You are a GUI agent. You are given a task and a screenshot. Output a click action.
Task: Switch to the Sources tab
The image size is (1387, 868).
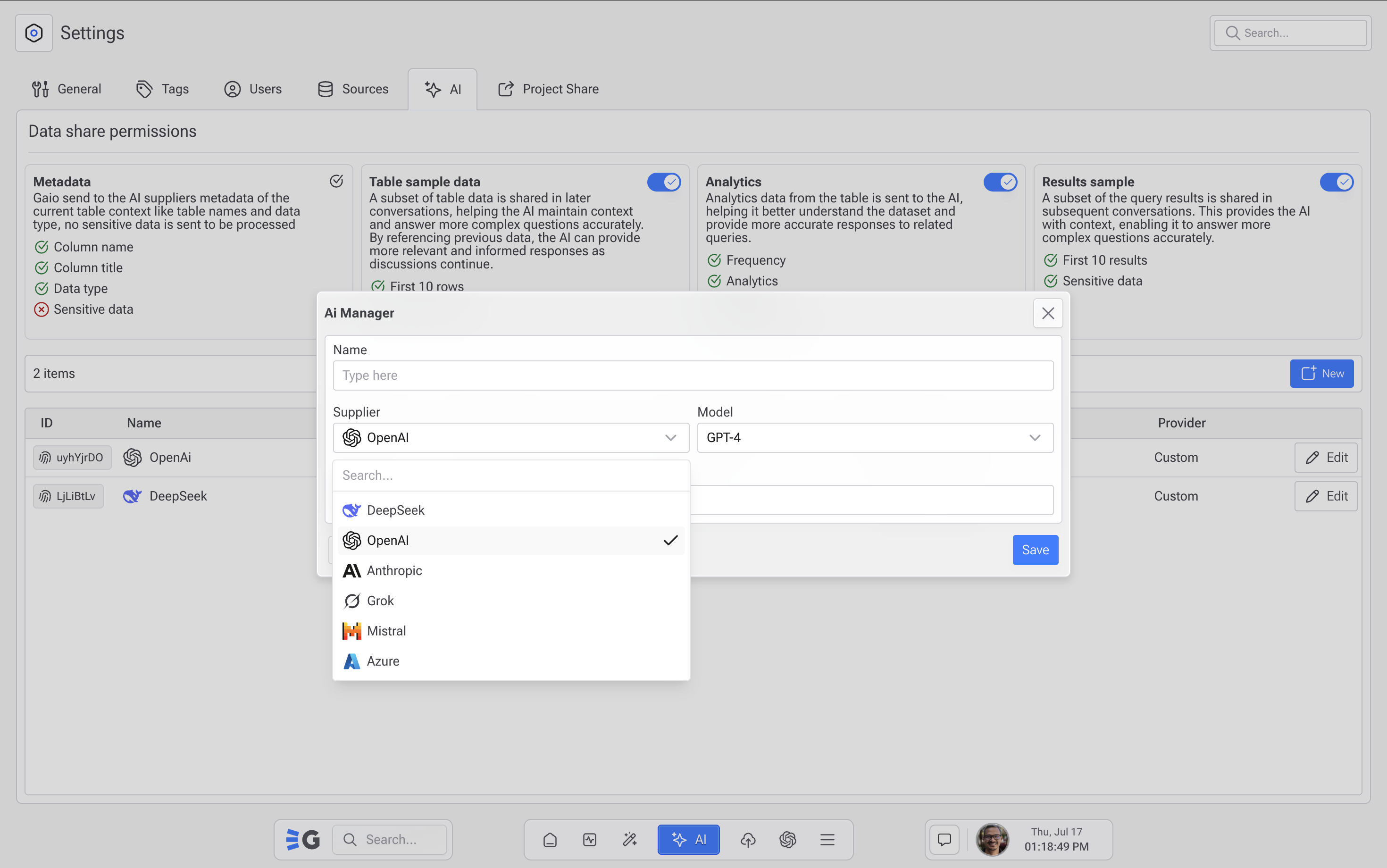(x=353, y=89)
